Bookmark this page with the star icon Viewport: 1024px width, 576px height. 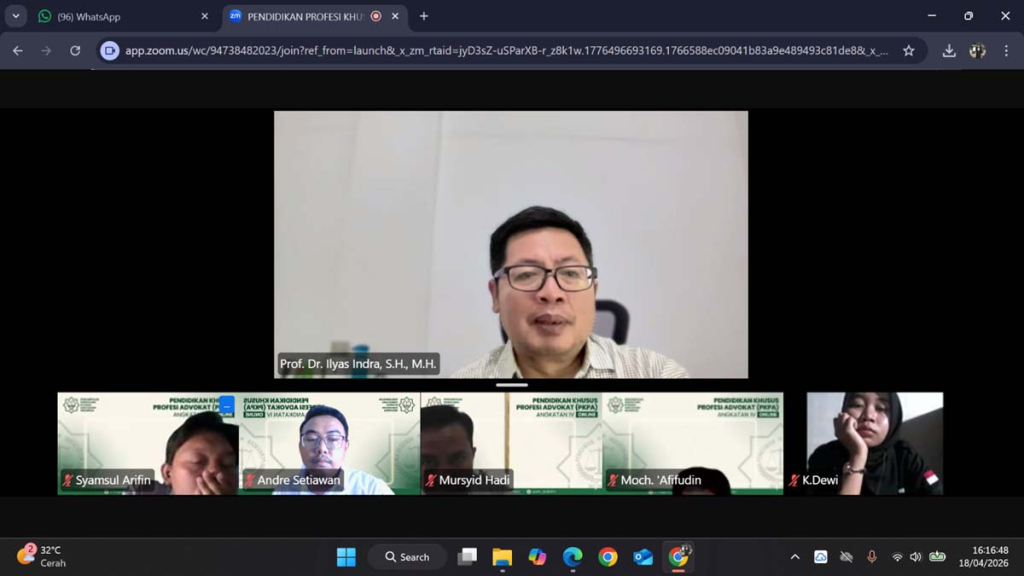pos(908,51)
